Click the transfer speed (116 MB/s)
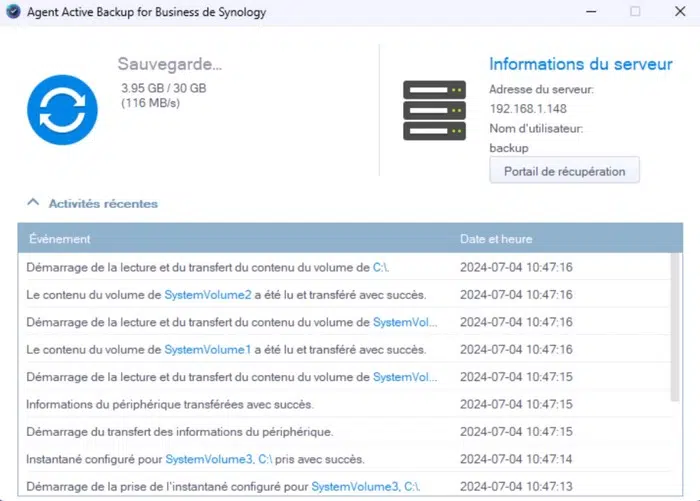The height and width of the screenshot is (501, 700). click(x=150, y=103)
